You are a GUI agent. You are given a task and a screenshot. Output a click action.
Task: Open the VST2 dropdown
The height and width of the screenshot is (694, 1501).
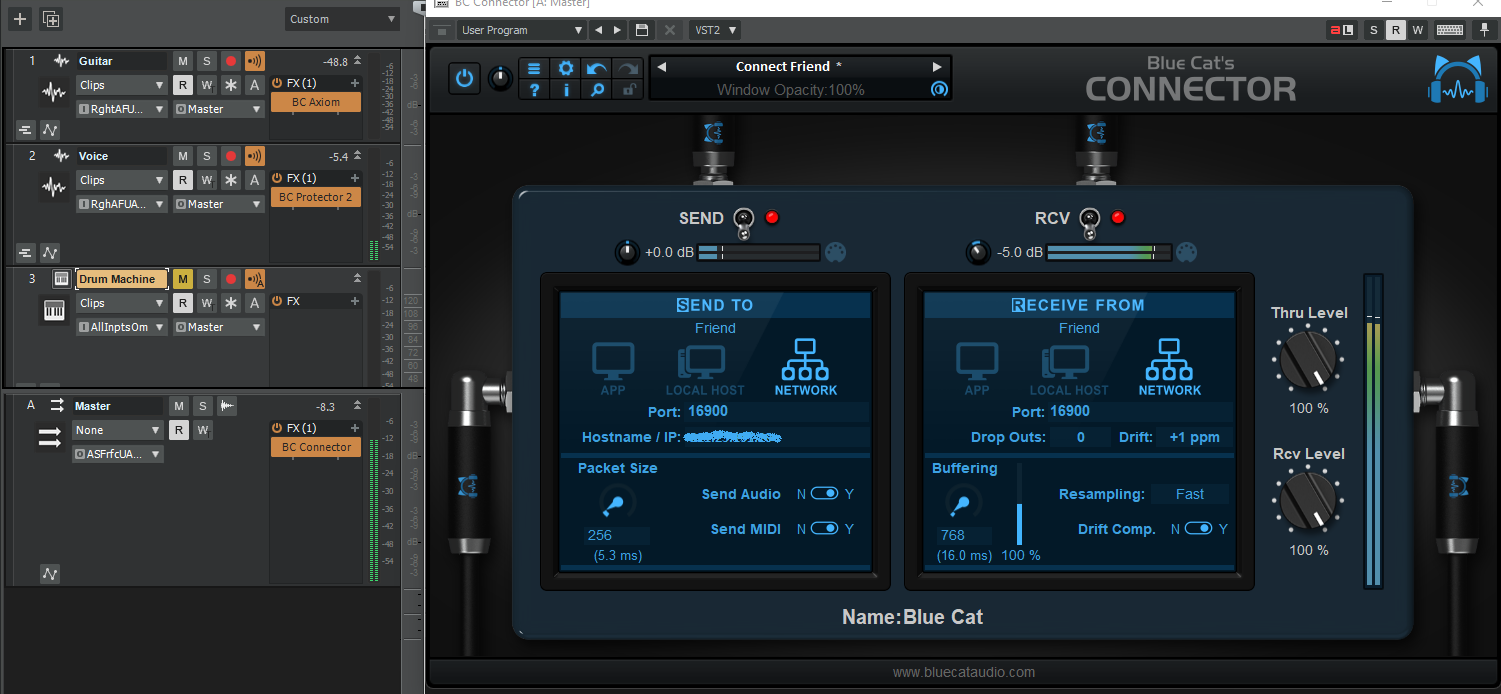(x=716, y=30)
